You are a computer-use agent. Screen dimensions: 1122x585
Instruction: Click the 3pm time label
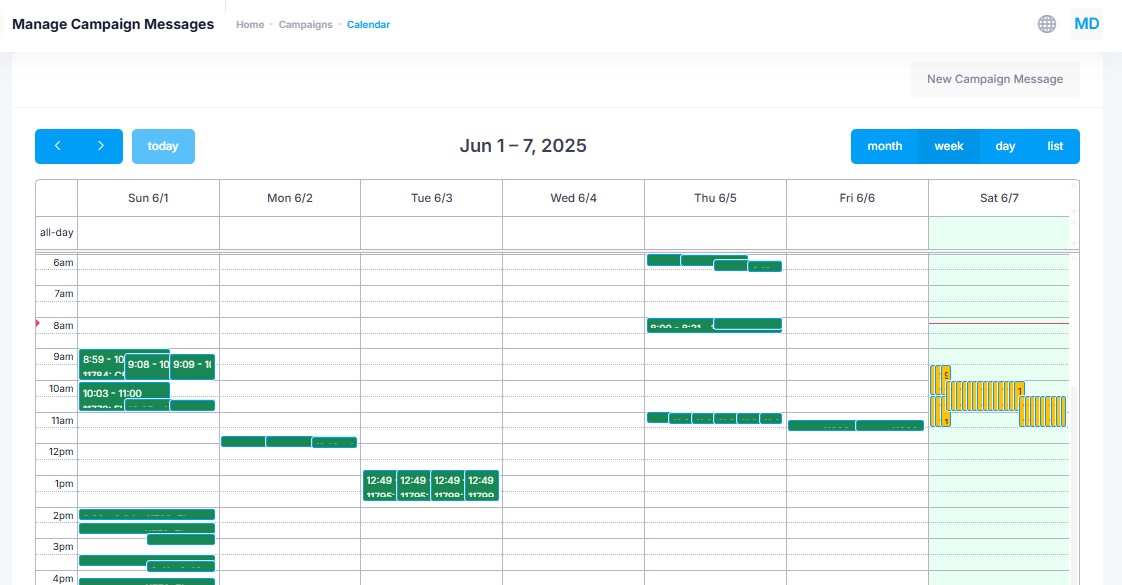tap(63, 546)
